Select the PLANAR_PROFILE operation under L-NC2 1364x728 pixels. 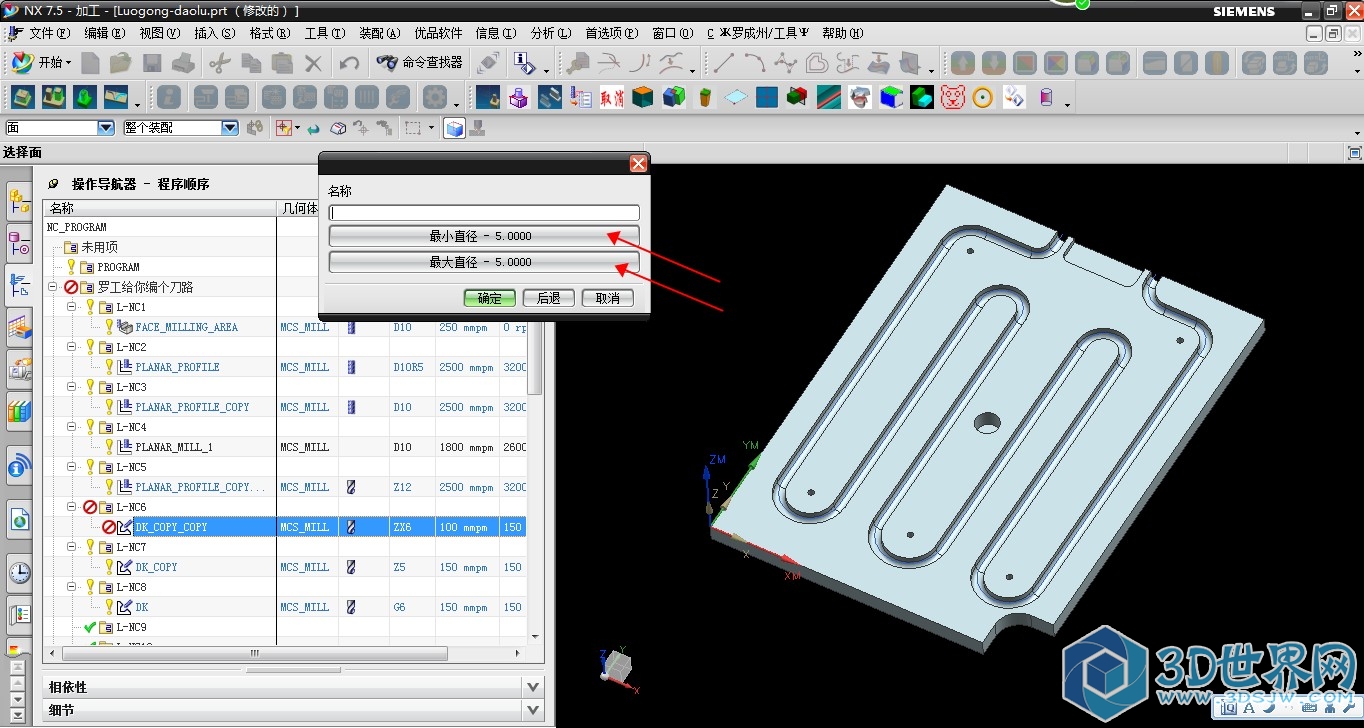(177, 367)
